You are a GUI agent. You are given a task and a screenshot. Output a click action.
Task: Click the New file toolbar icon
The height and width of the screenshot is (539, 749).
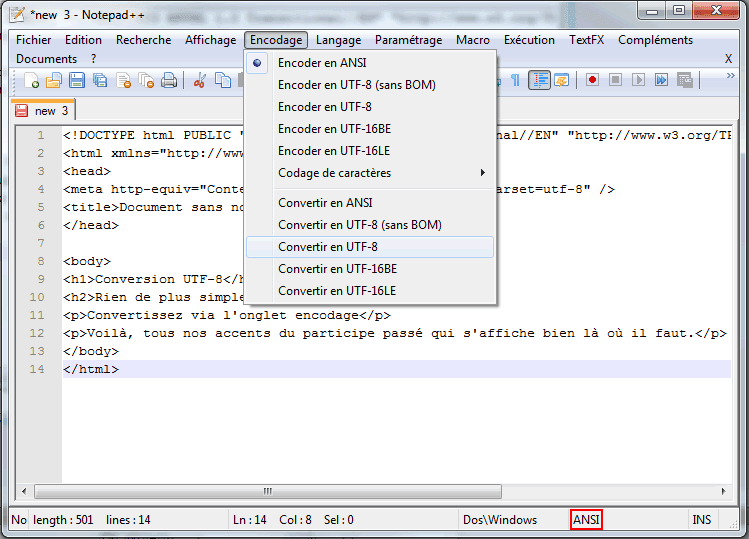tap(31, 80)
